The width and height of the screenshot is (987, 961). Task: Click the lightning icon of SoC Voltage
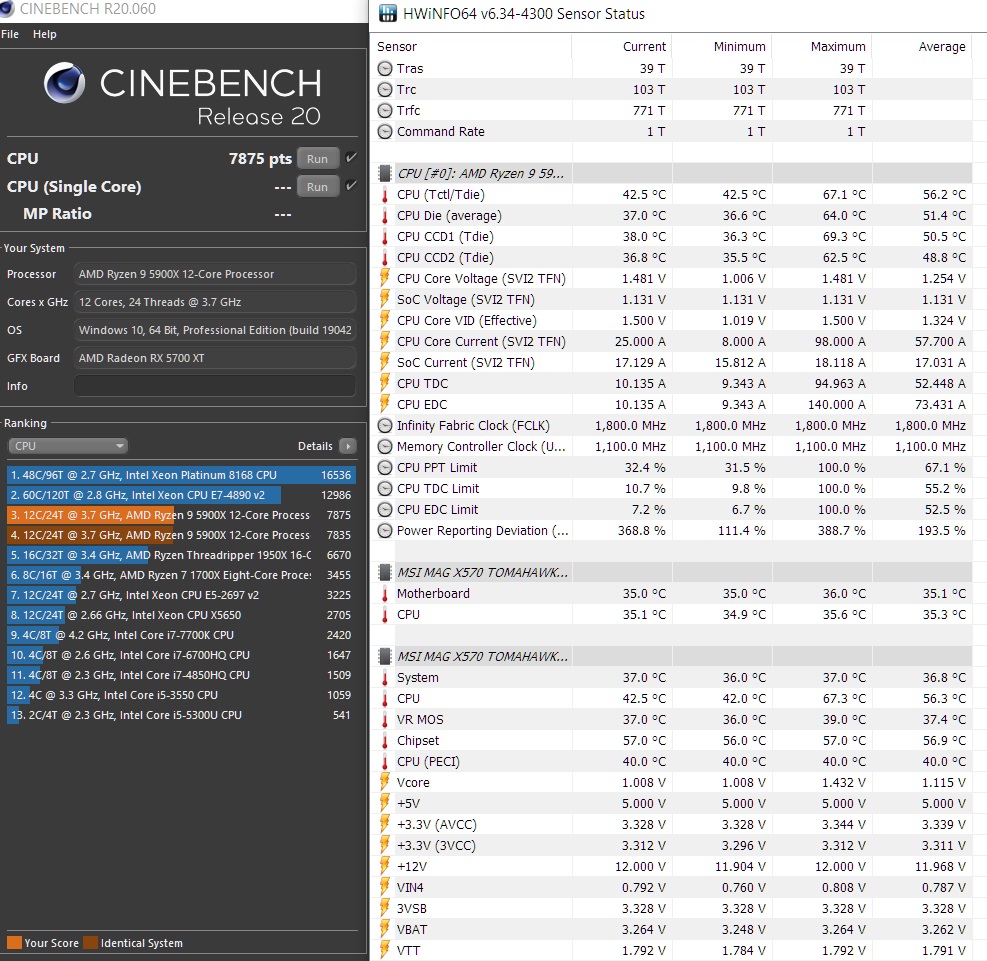(385, 298)
